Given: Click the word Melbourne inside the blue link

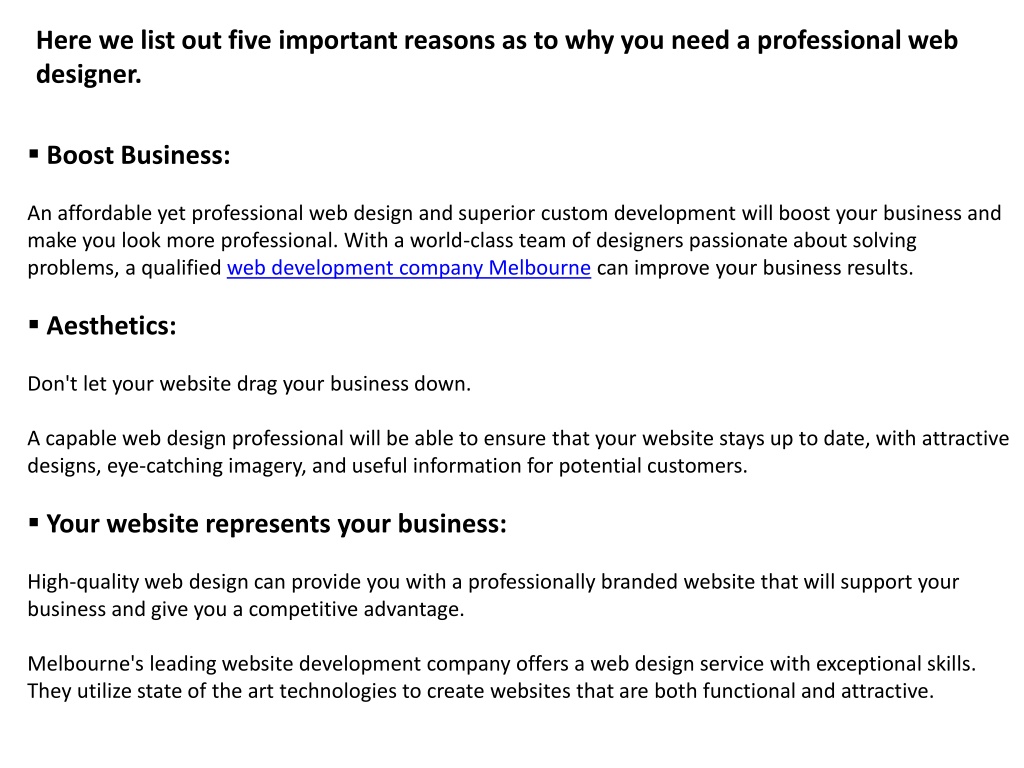Looking at the screenshot, I should point(539,268).
